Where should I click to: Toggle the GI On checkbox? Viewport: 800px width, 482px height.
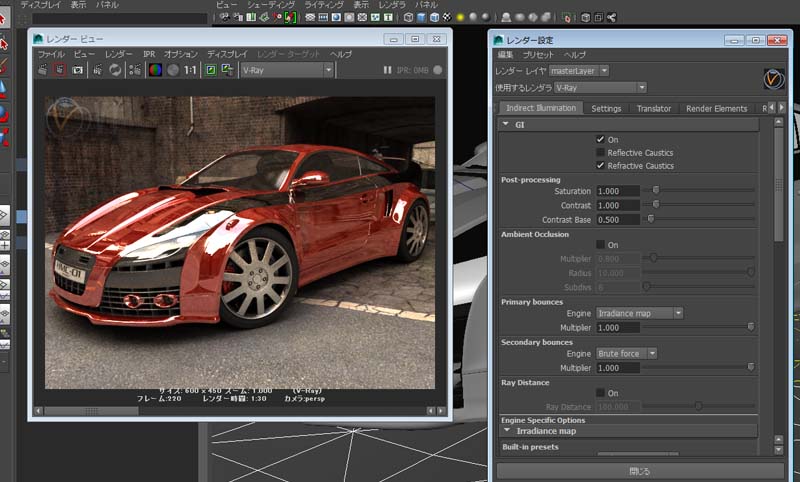601,139
